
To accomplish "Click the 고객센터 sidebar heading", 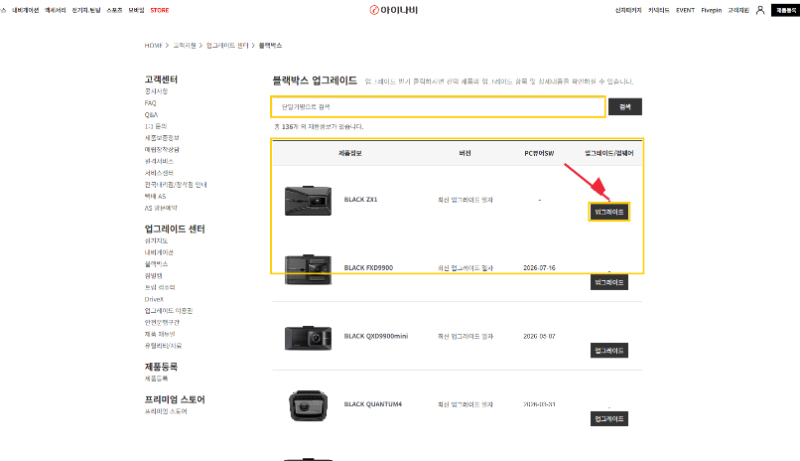I will 161,79.
